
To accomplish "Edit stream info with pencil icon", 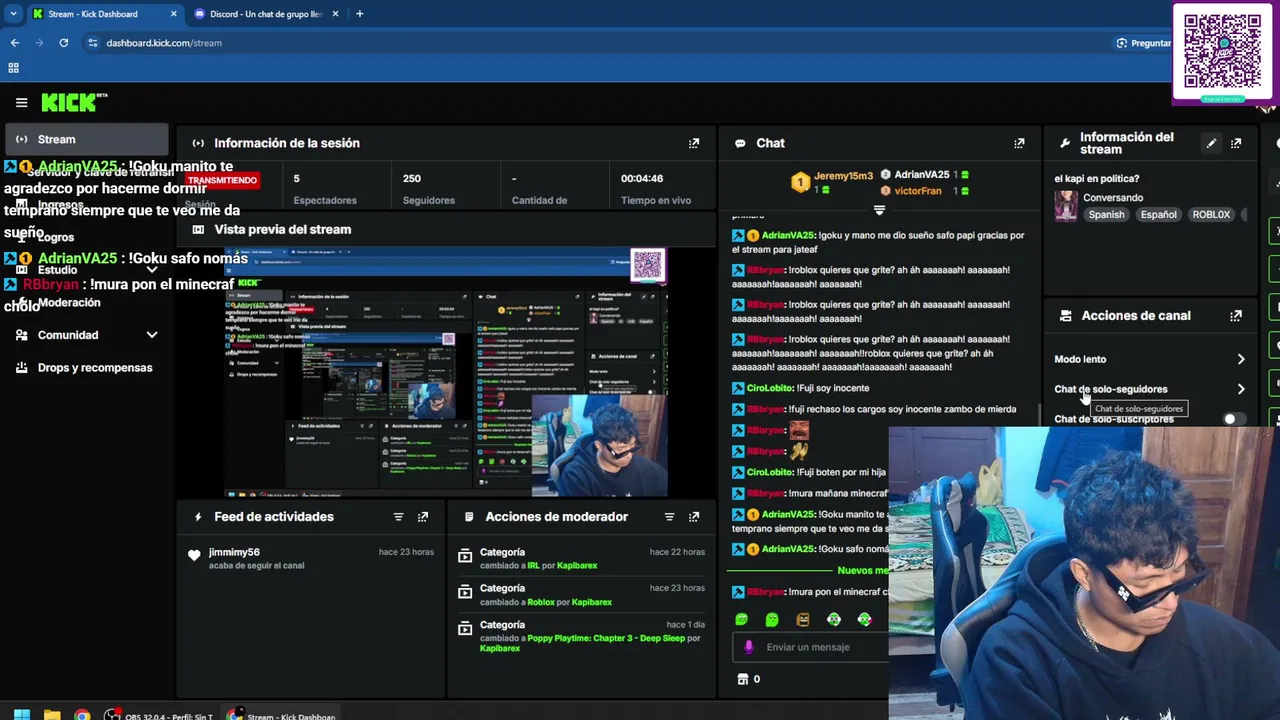I will (x=1211, y=143).
